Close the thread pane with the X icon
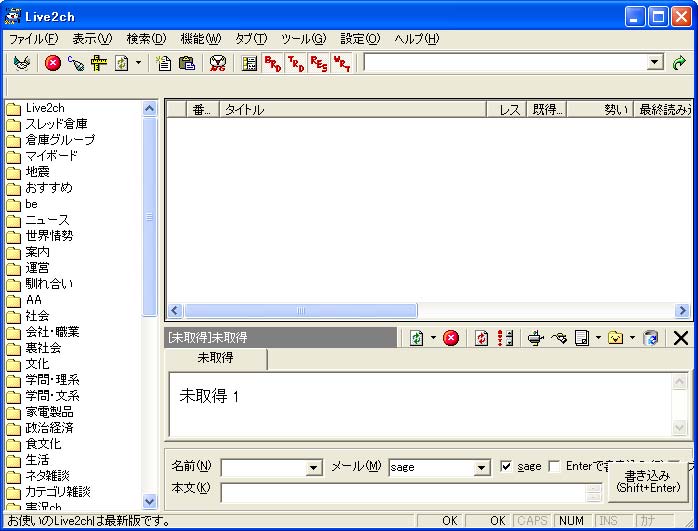Screen dimensions: 698x531 681,338
